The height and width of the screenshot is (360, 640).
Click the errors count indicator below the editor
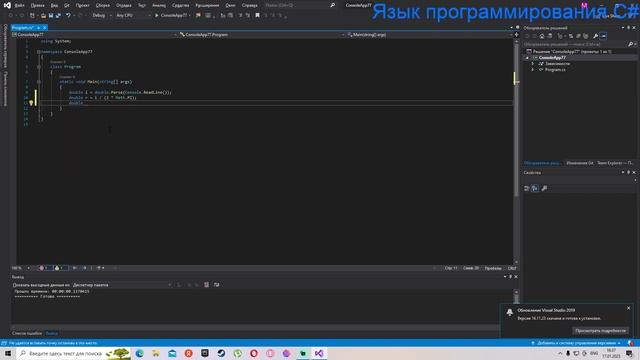point(44,268)
